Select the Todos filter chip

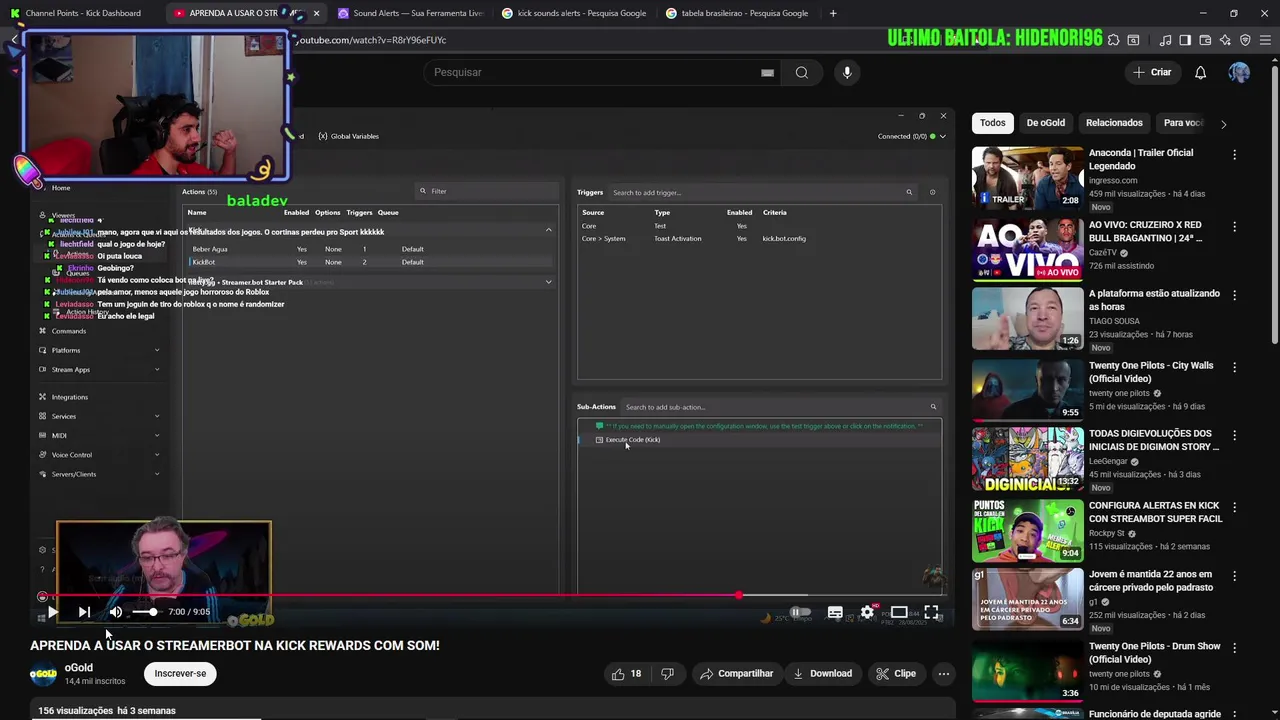click(x=992, y=123)
